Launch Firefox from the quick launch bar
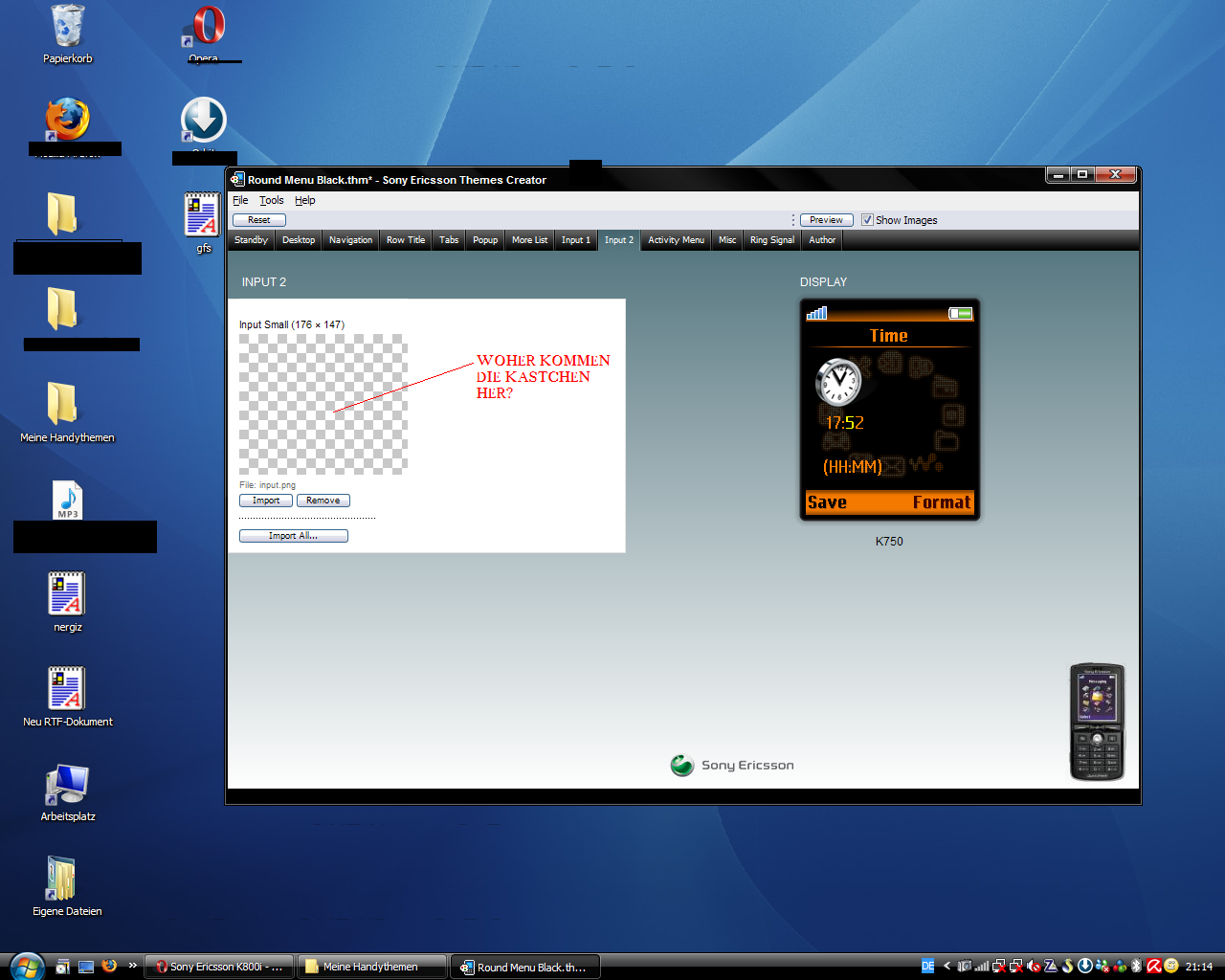The image size is (1225, 980). pos(109,967)
